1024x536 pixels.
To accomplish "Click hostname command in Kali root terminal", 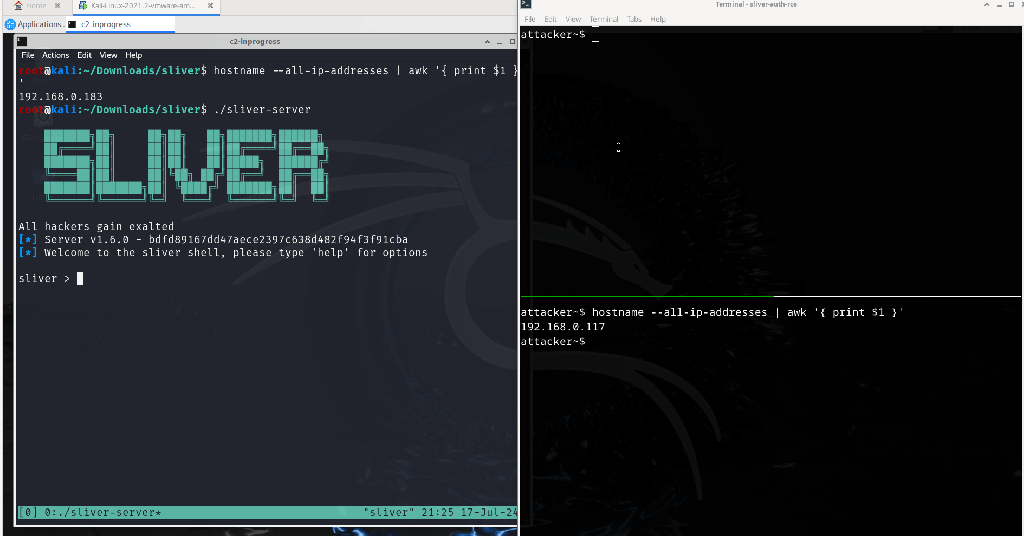I will 366,71.
